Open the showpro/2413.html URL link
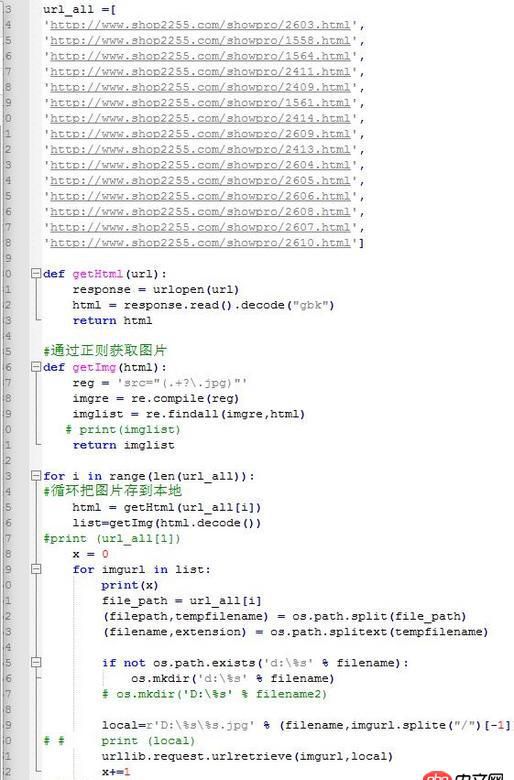Image resolution: width=514 pixels, height=780 pixels. click(x=200, y=149)
